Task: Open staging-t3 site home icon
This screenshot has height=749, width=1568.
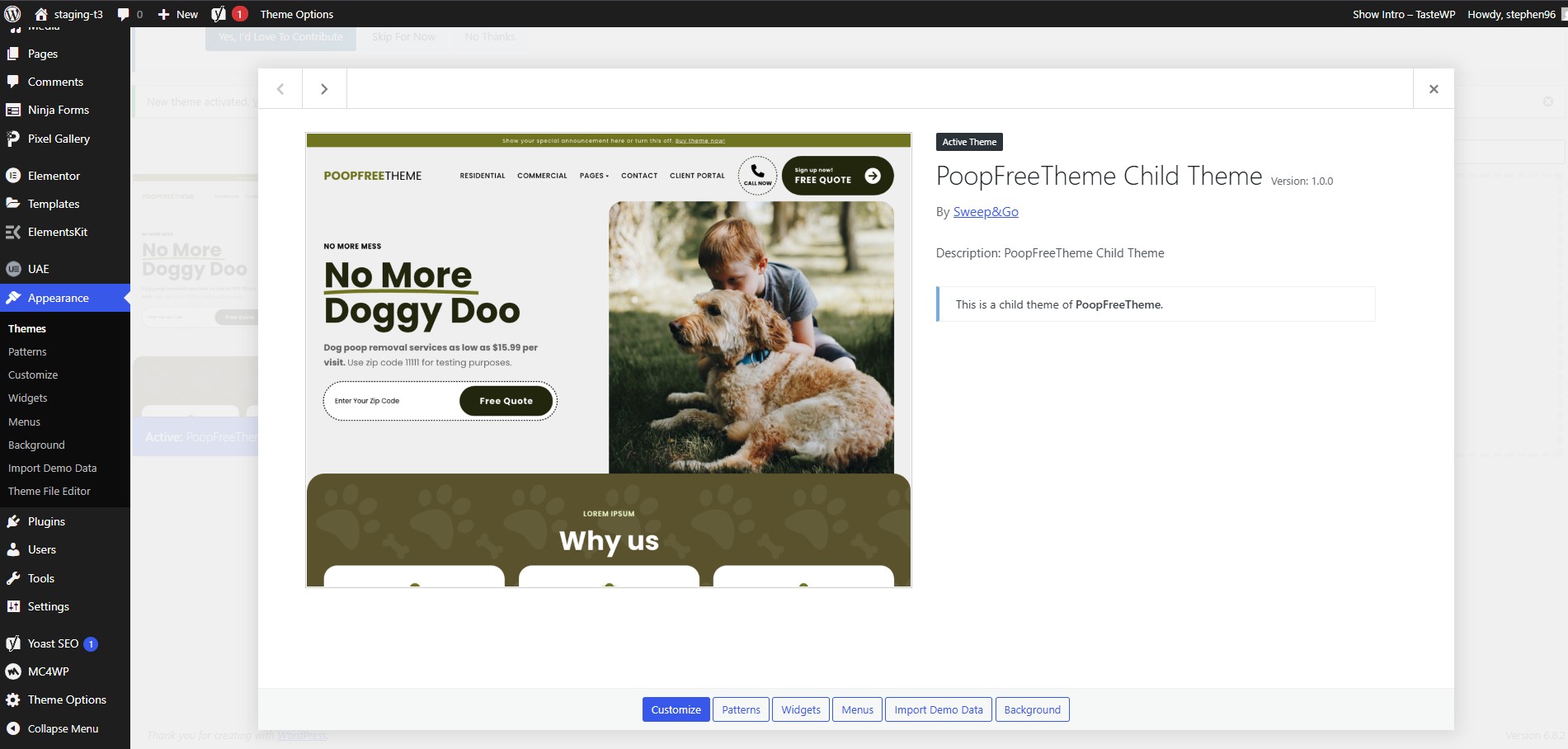Action: [x=41, y=14]
